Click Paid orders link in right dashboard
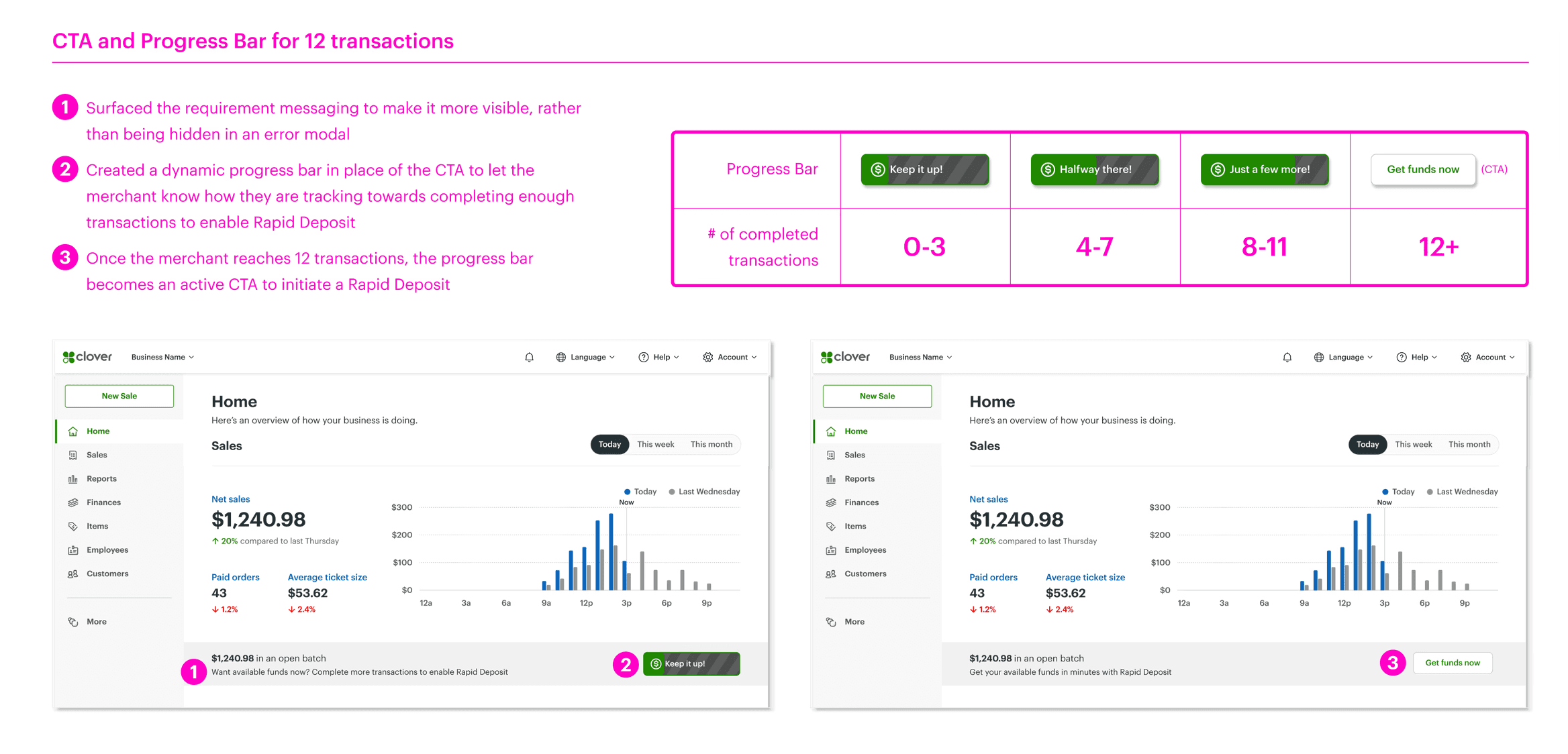1568x754 pixels. 993,578
